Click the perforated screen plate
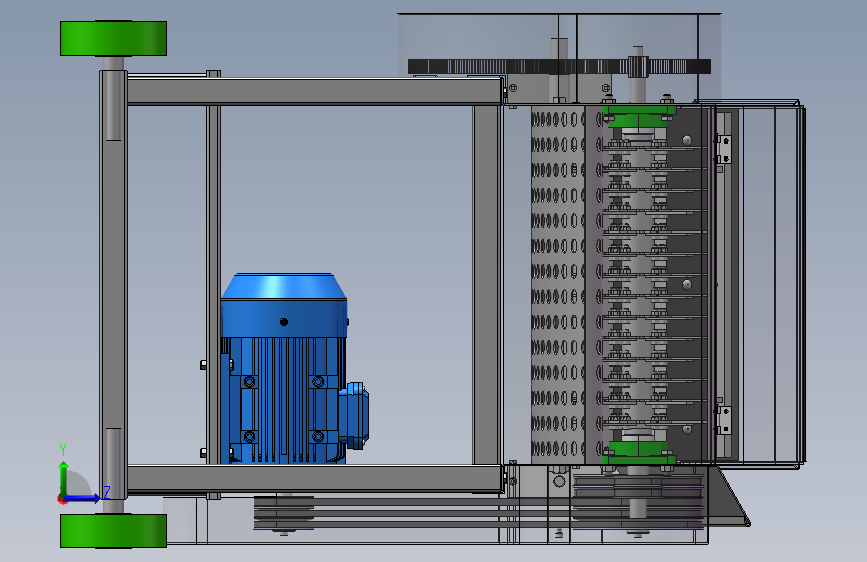867x562 pixels. point(558,285)
